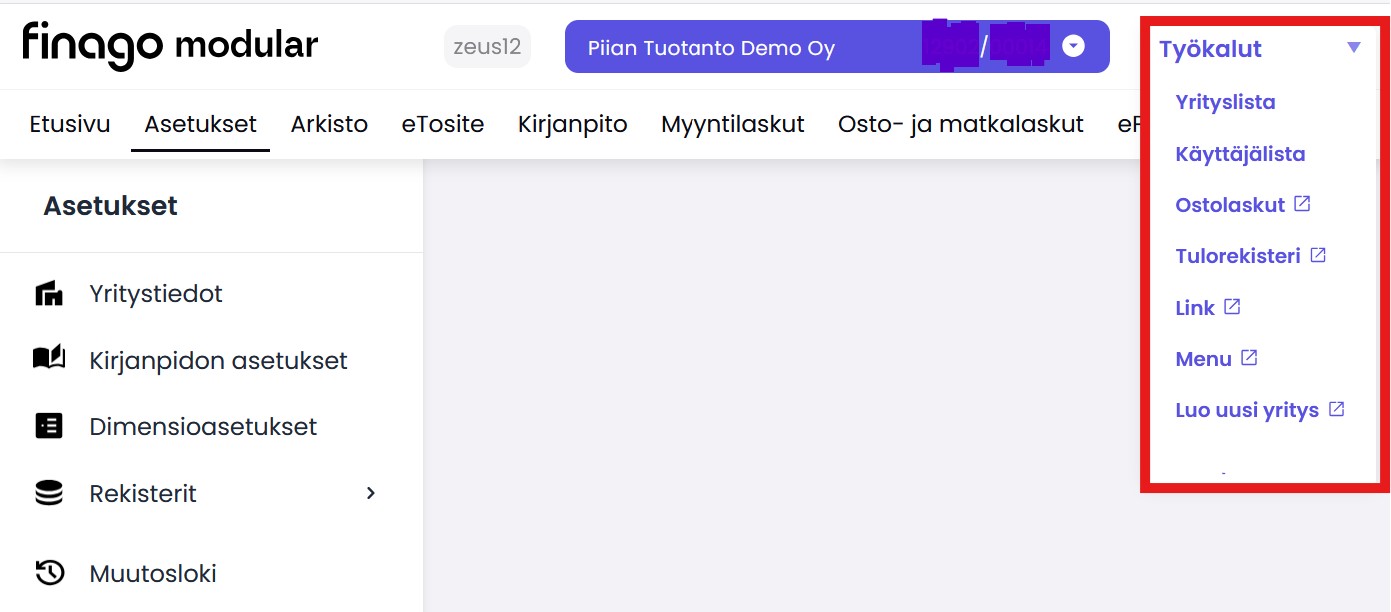
Task: Go to the Etusivu tab
Action: (70, 124)
